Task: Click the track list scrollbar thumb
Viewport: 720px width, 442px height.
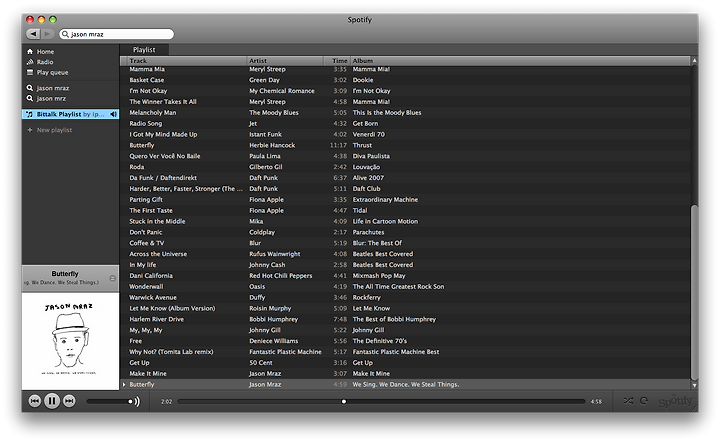Action: (694, 291)
